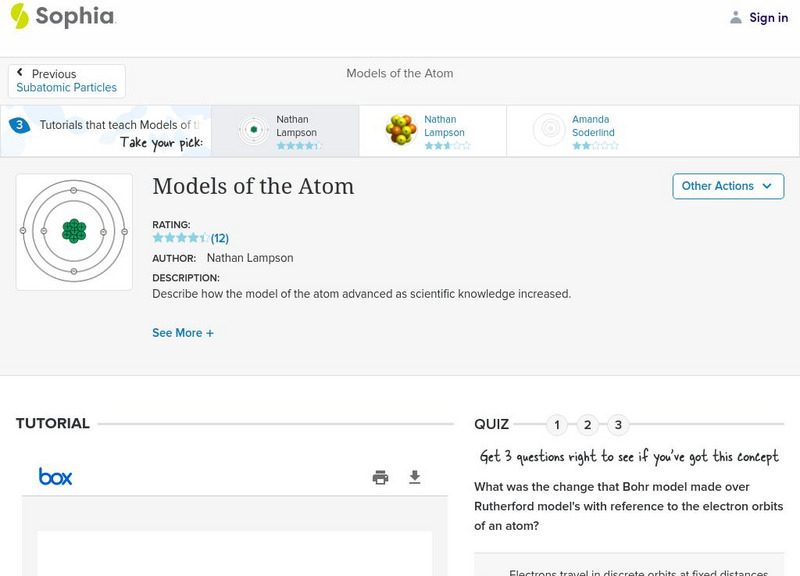Click the Sophia logo icon
Viewport: 800px width, 576px height.
(x=19, y=16)
